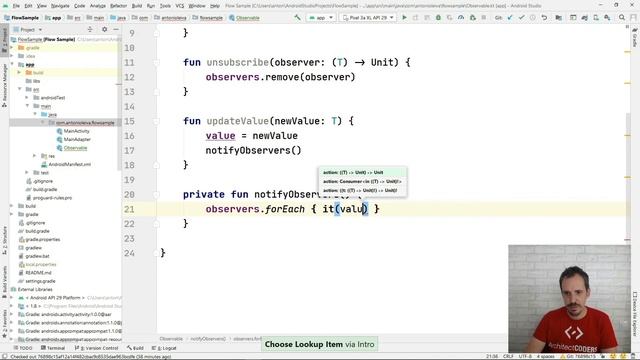Open the Terminal tool window
Viewport: 640px width, 360px height.
tap(53, 348)
